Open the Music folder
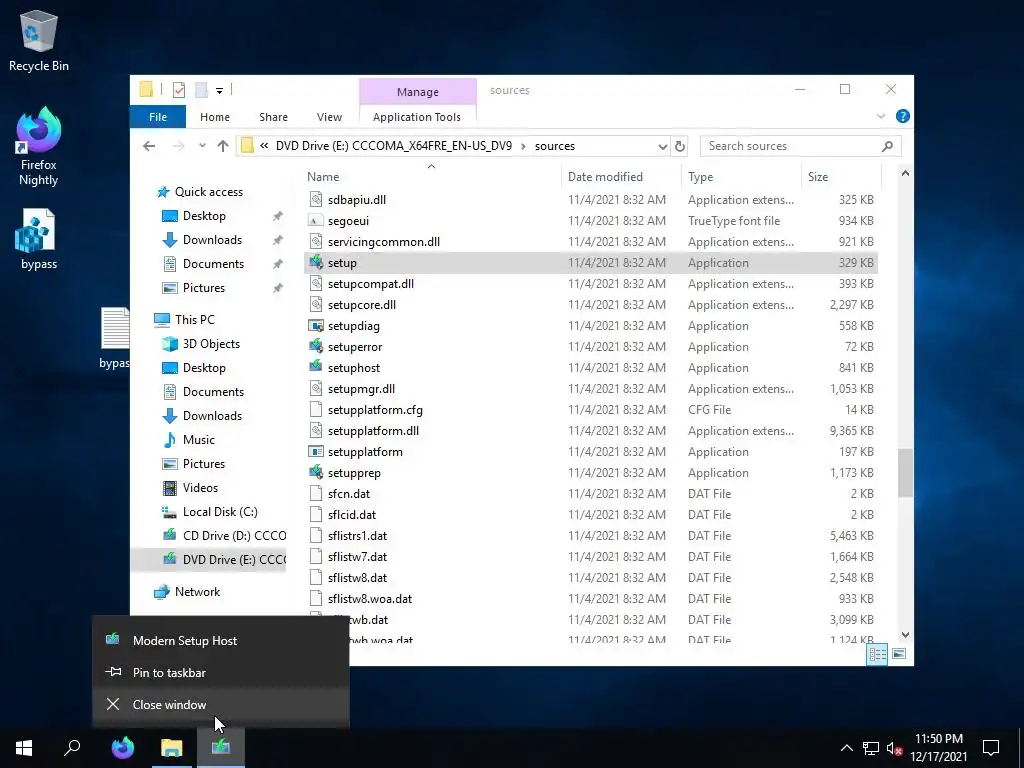The width and height of the screenshot is (1024, 768). [x=199, y=440]
